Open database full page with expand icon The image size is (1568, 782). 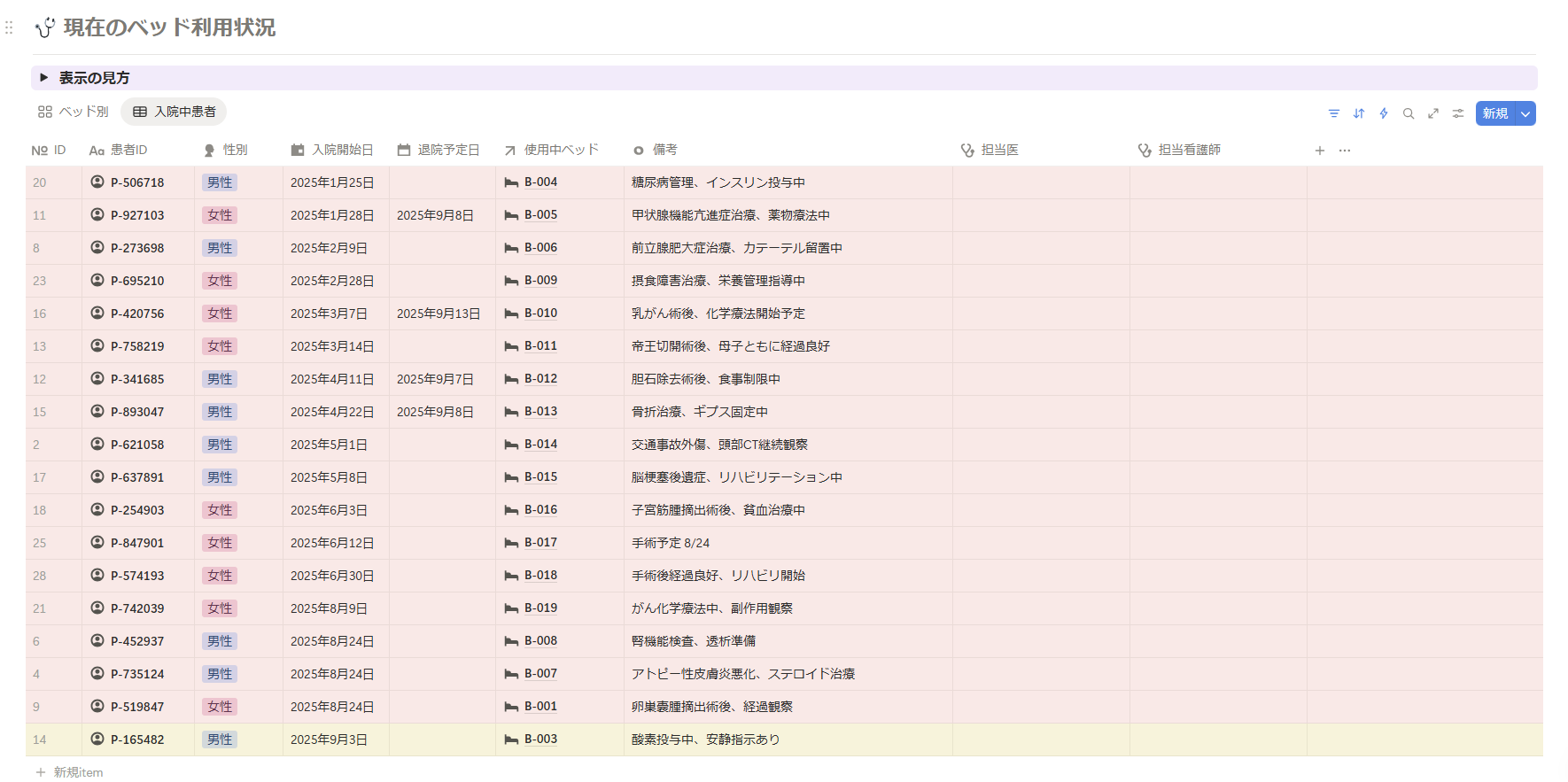[x=1432, y=113]
